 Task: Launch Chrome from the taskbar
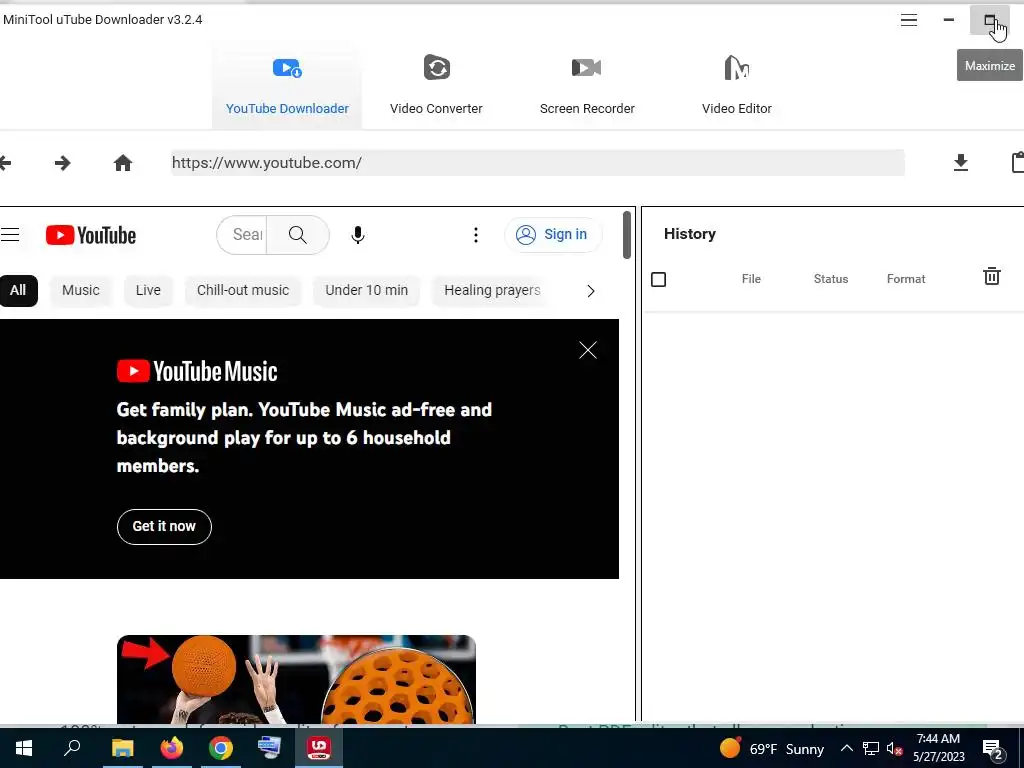221,748
